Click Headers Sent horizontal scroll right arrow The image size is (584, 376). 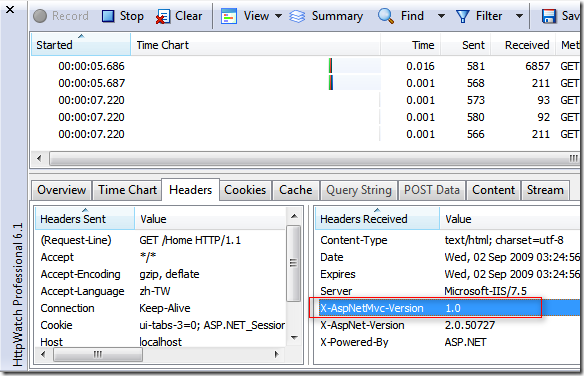point(276,354)
